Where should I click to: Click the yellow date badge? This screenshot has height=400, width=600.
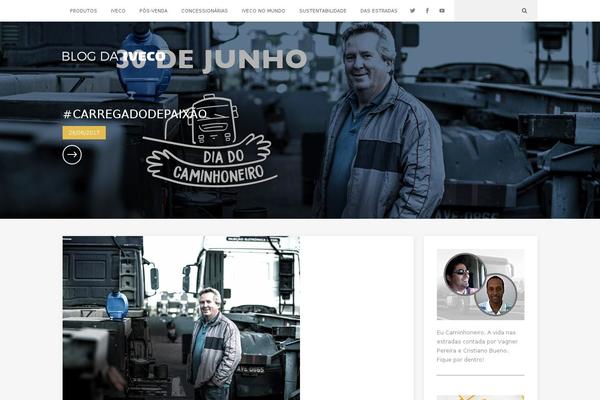point(84,133)
